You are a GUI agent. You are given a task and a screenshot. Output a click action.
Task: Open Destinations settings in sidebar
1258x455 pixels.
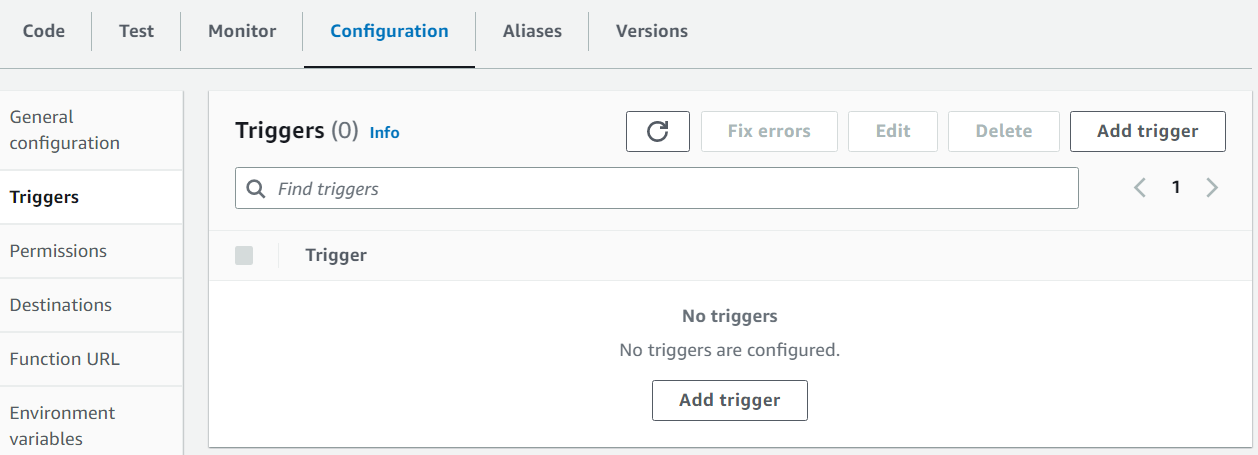coord(61,305)
